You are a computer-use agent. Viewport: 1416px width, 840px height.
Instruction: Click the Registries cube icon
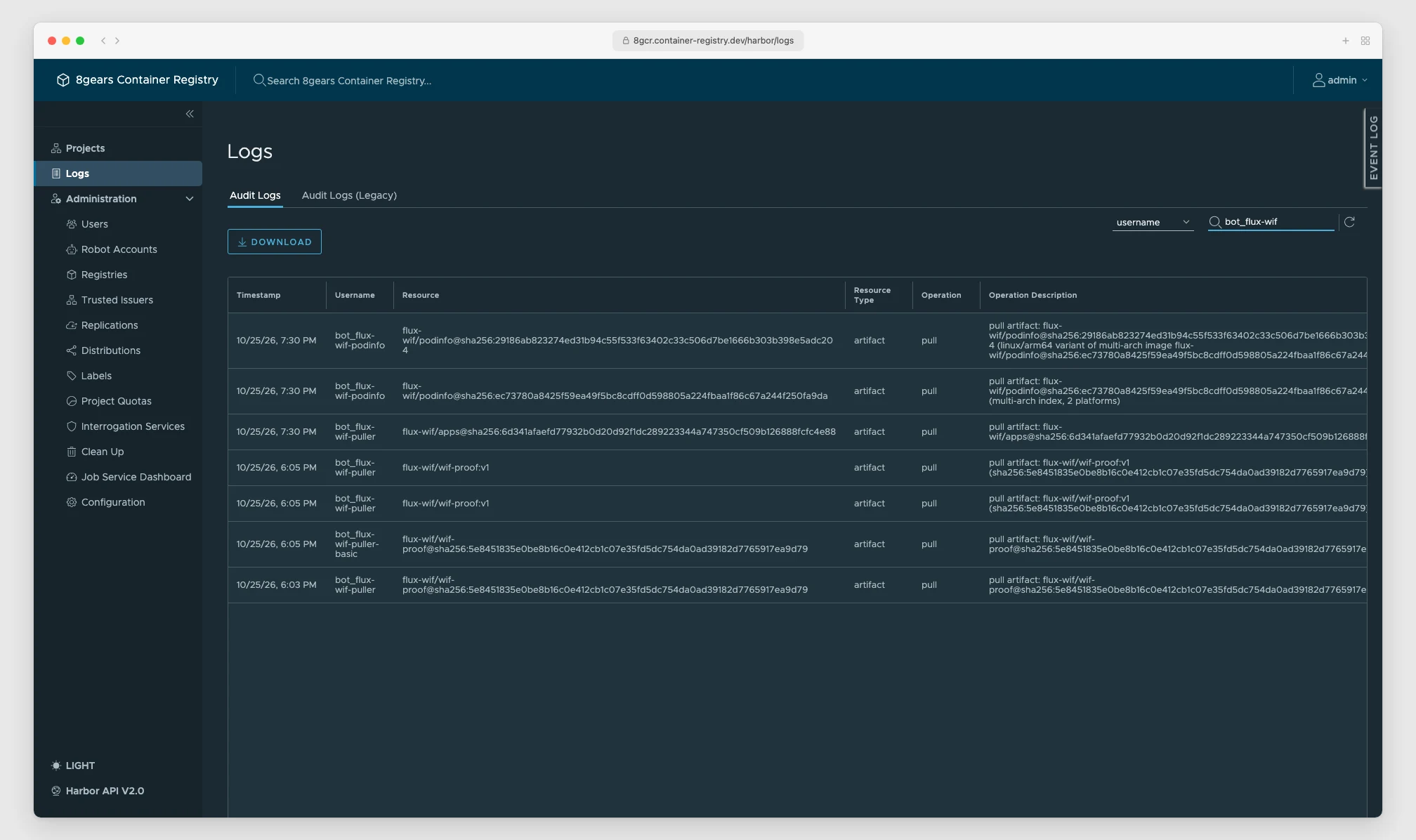(x=72, y=275)
